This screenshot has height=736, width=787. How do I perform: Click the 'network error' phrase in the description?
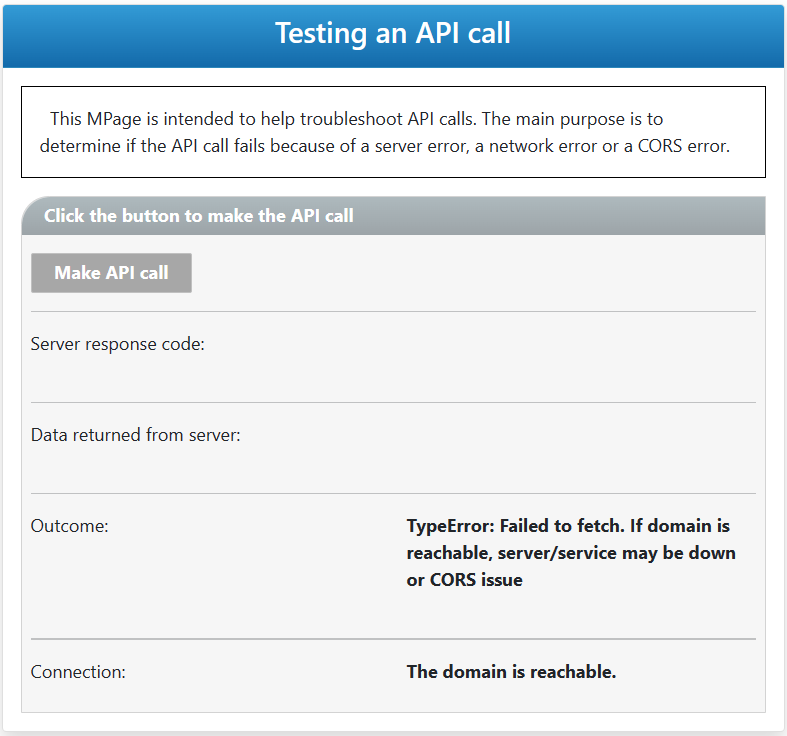[x=544, y=146]
